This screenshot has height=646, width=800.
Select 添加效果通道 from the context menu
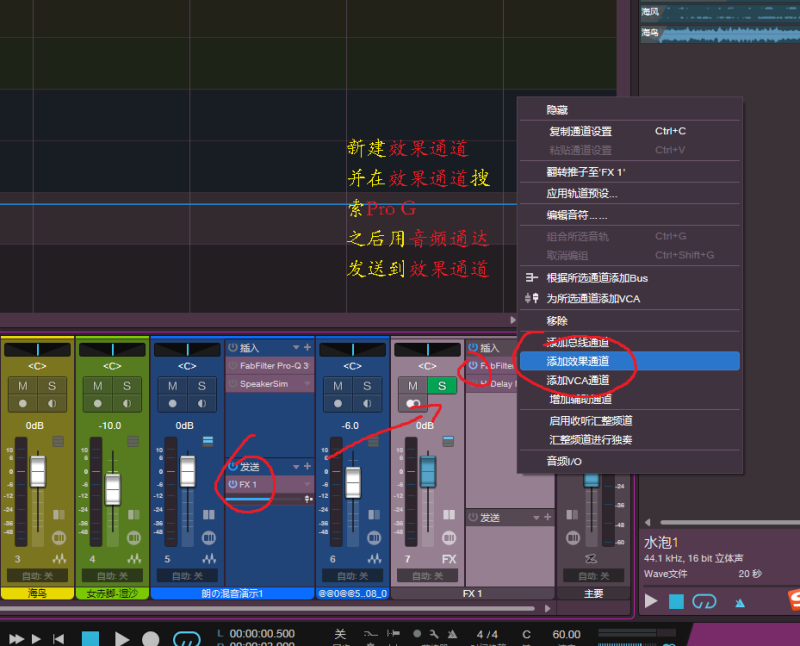pyautogui.click(x=578, y=361)
